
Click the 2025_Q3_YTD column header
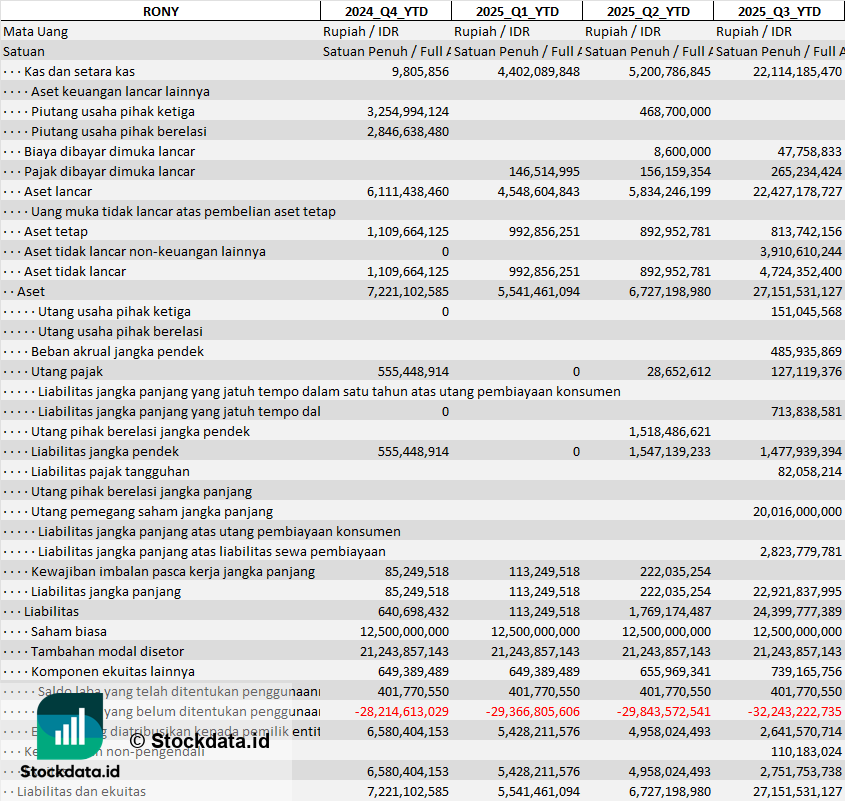pos(779,11)
